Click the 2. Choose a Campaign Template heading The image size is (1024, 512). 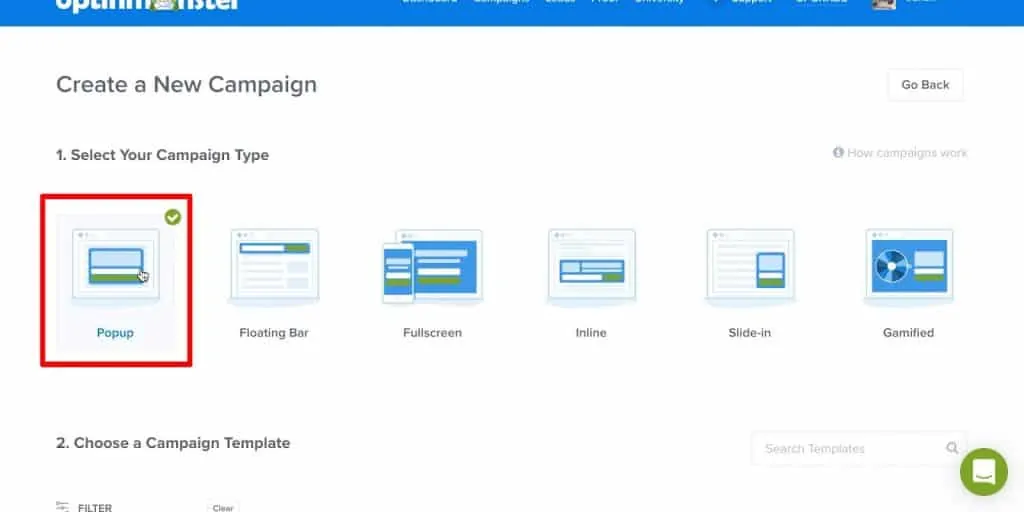pos(173,443)
